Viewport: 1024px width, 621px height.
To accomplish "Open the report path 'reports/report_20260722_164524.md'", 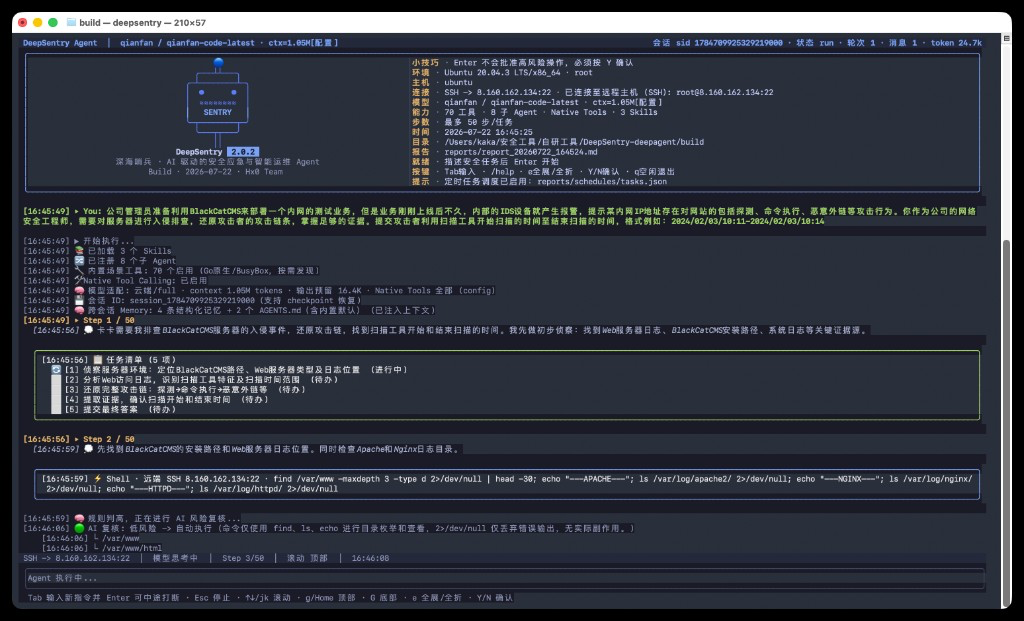I will [x=520, y=152].
